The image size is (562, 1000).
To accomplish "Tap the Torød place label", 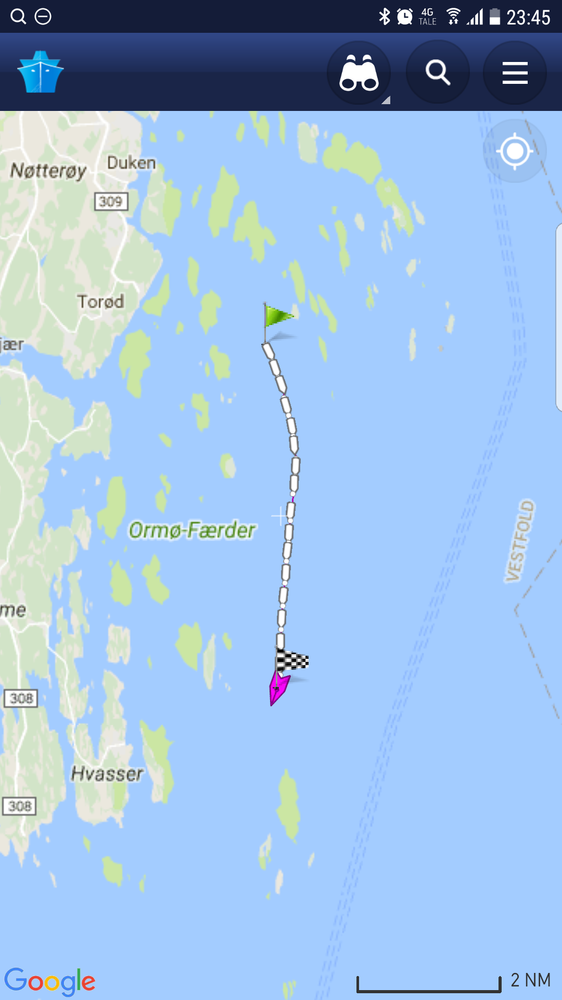I will (x=101, y=301).
